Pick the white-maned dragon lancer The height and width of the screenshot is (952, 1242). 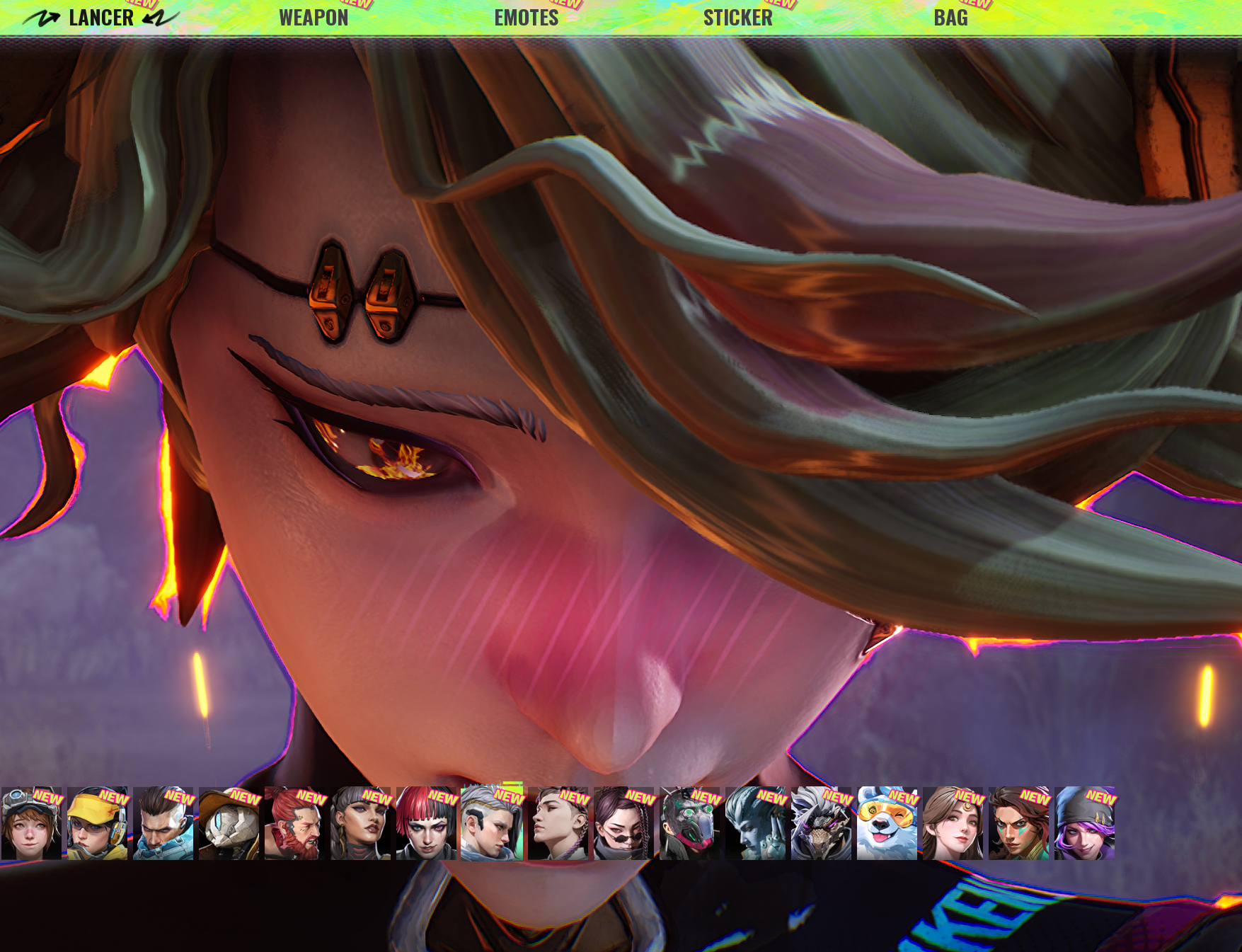[821, 823]
